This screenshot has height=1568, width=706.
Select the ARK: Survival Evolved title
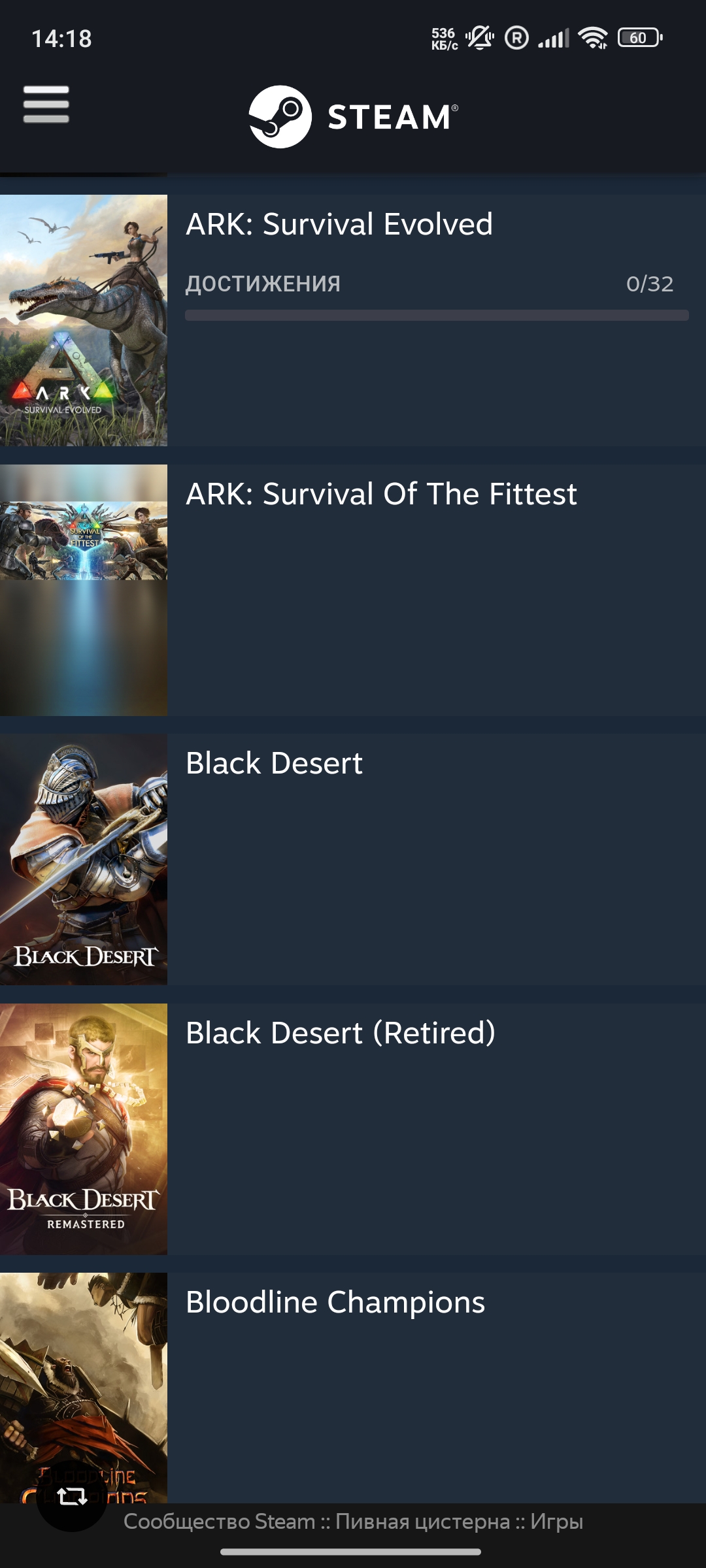tap(339, 224)
